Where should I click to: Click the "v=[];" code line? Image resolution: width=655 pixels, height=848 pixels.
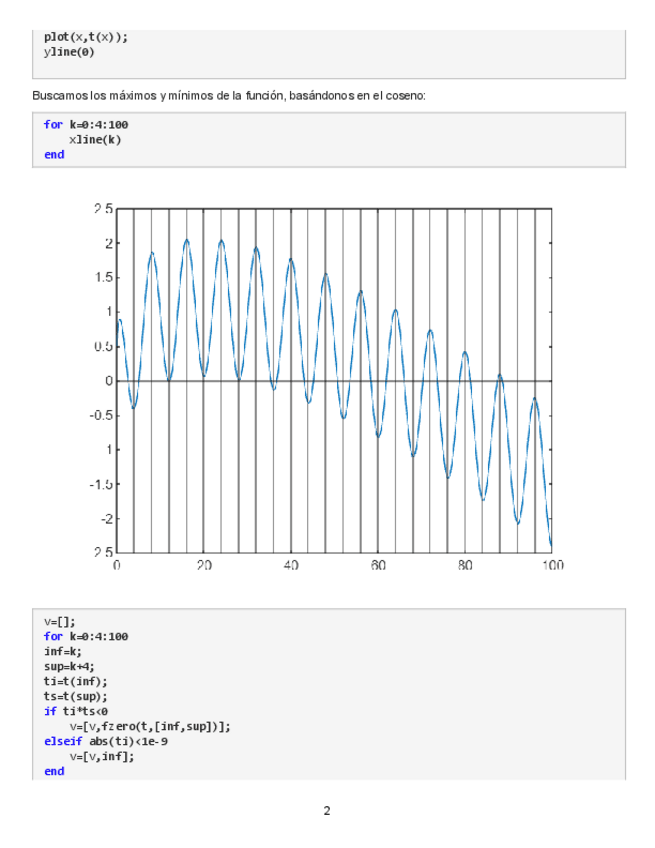[60, 621]
